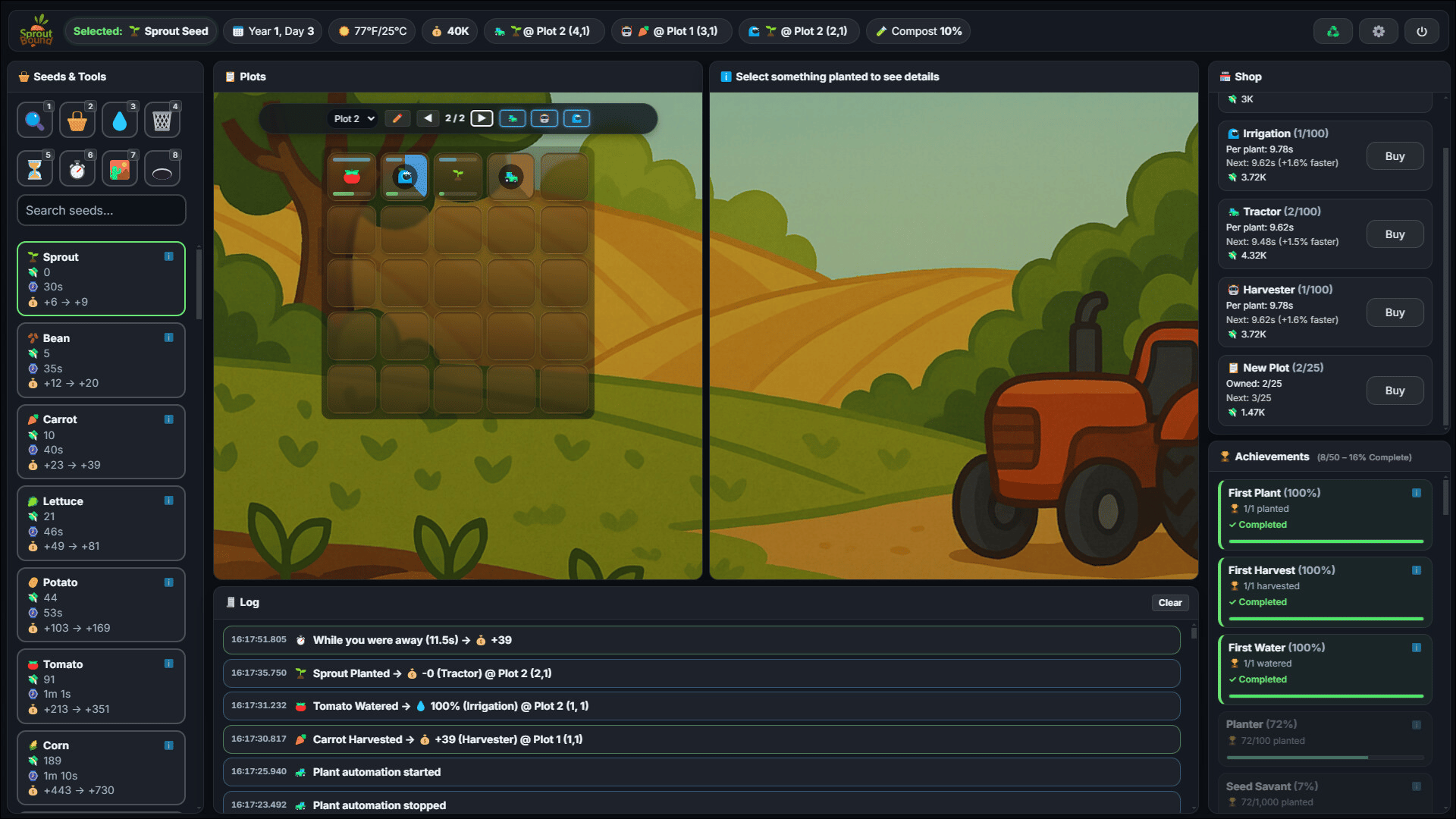Click the Search seeds input field
Screen dimensions: 1456x819
coord(101,210)
